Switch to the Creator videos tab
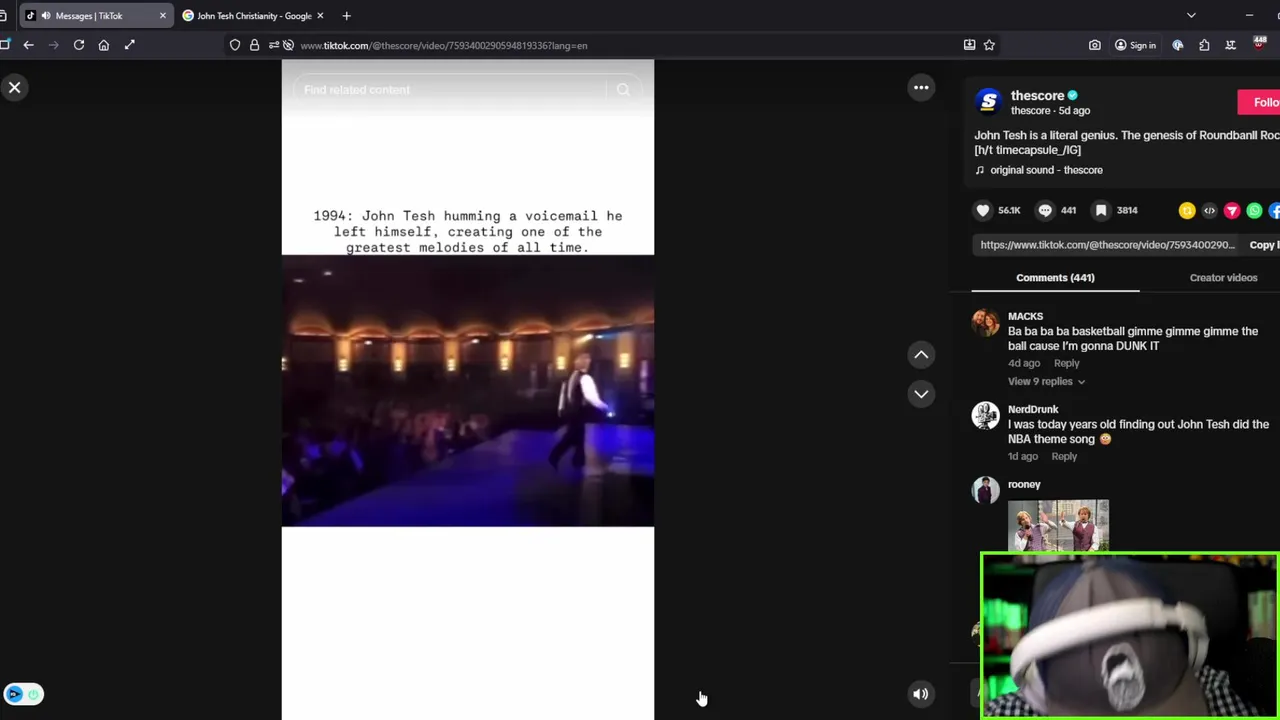This screenshot has width=1280, height=720. click(1223, 278)
